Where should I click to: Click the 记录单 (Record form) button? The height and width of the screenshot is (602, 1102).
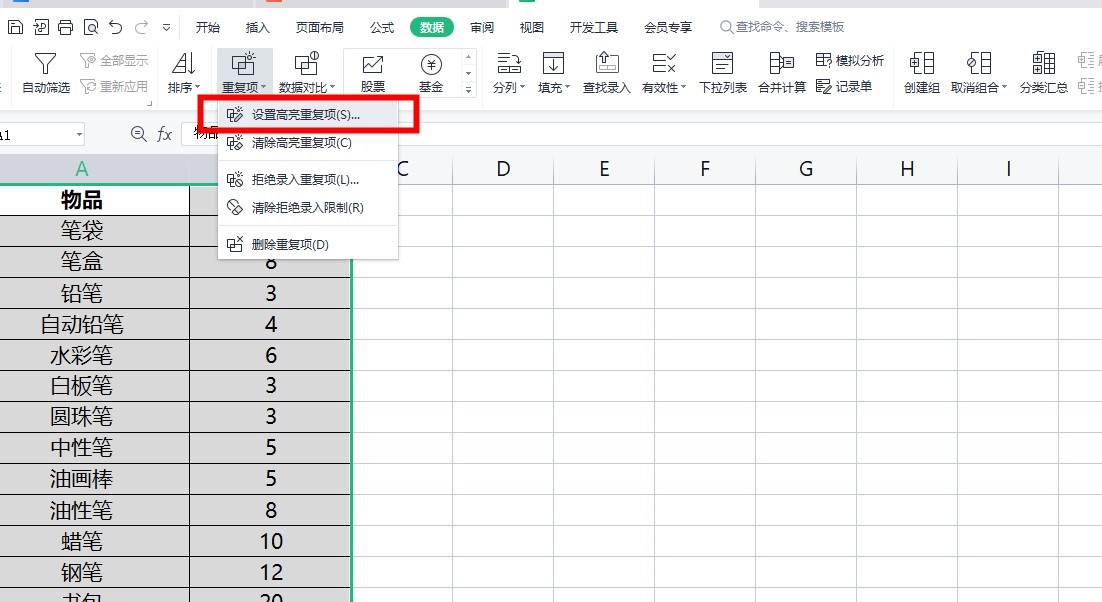click(x=844, y=87)
